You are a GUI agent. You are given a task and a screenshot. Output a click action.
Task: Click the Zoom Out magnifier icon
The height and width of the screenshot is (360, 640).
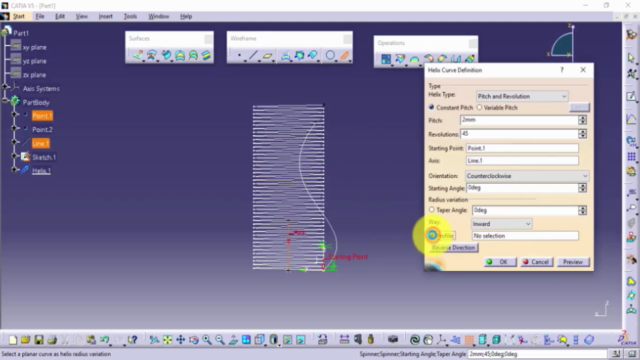(220, 340)
